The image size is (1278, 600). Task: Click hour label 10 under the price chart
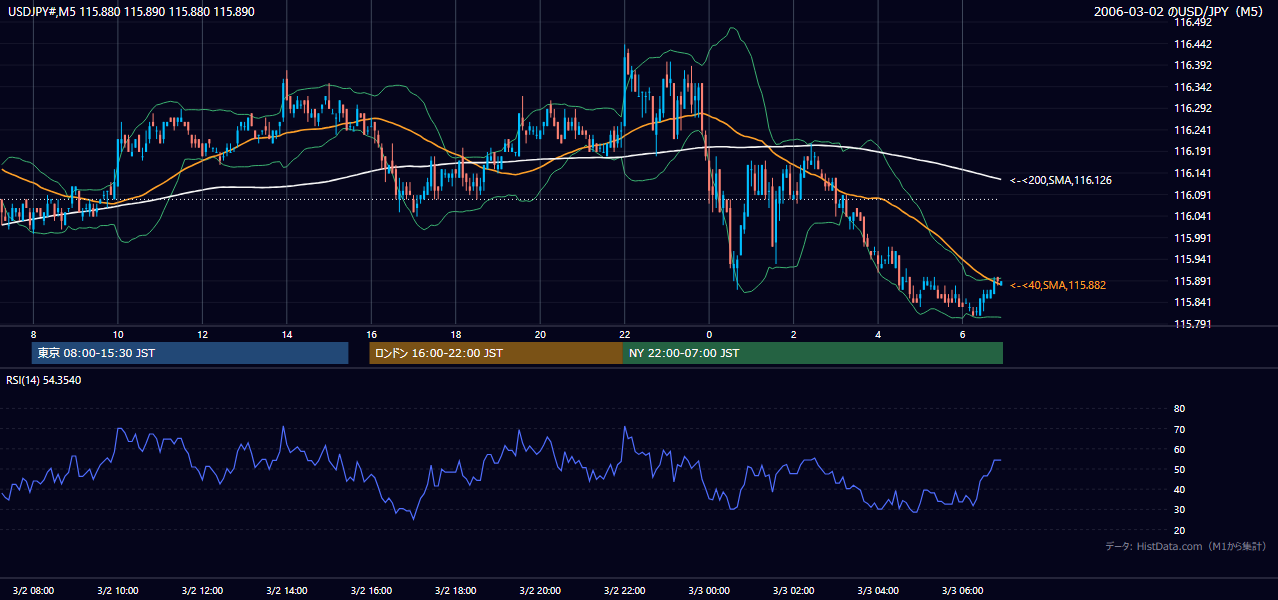pos(118,334)
